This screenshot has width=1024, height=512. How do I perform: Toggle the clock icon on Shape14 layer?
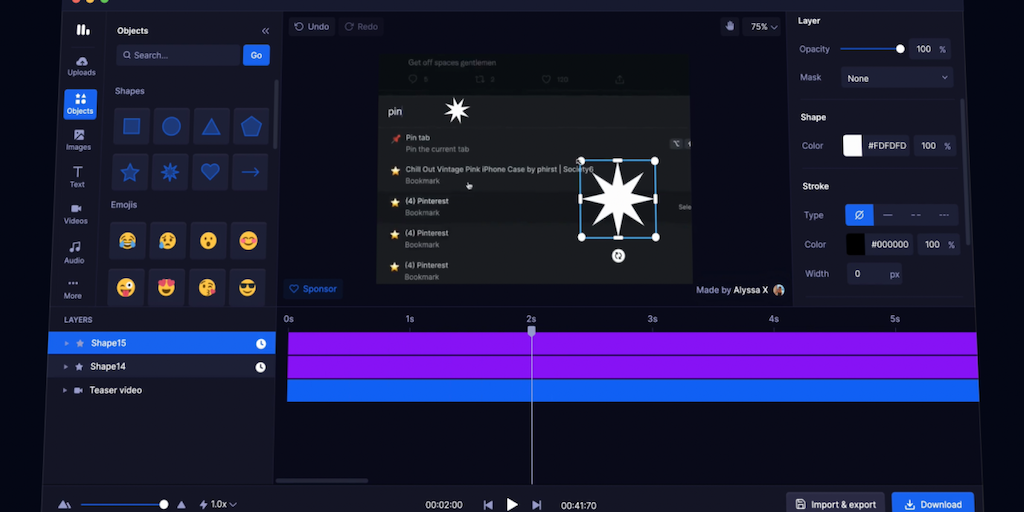(260, 367)
